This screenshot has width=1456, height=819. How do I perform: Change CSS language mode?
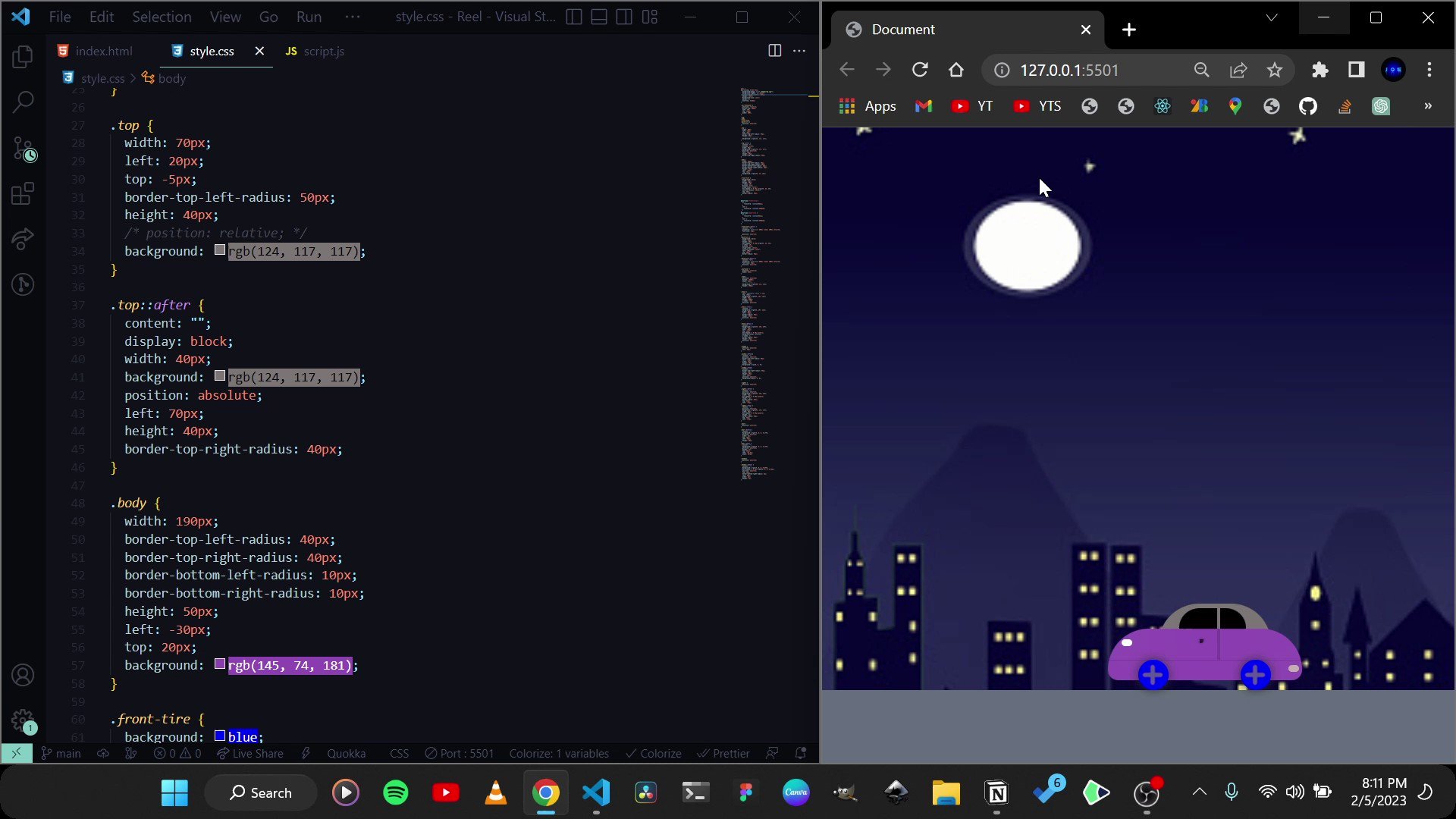(x=399, y=753)
